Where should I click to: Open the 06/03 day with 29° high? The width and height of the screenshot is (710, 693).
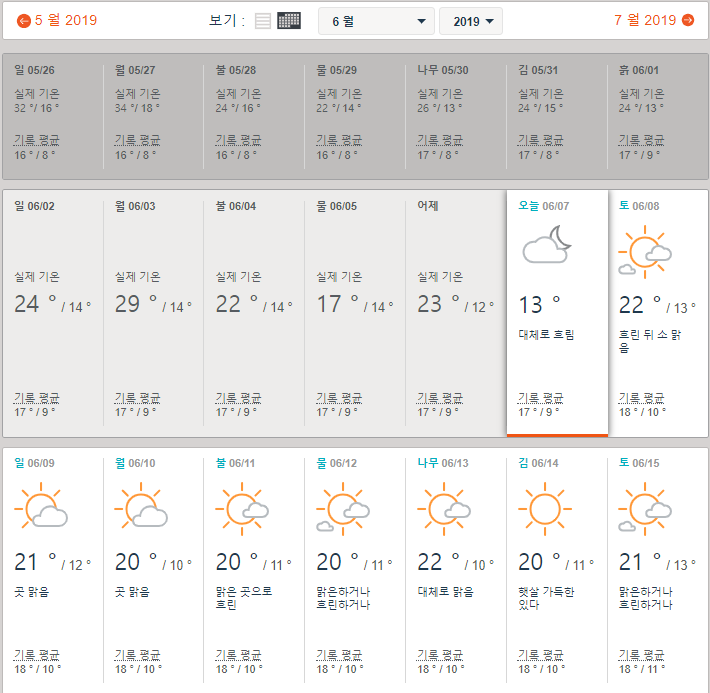coord(153,310)
